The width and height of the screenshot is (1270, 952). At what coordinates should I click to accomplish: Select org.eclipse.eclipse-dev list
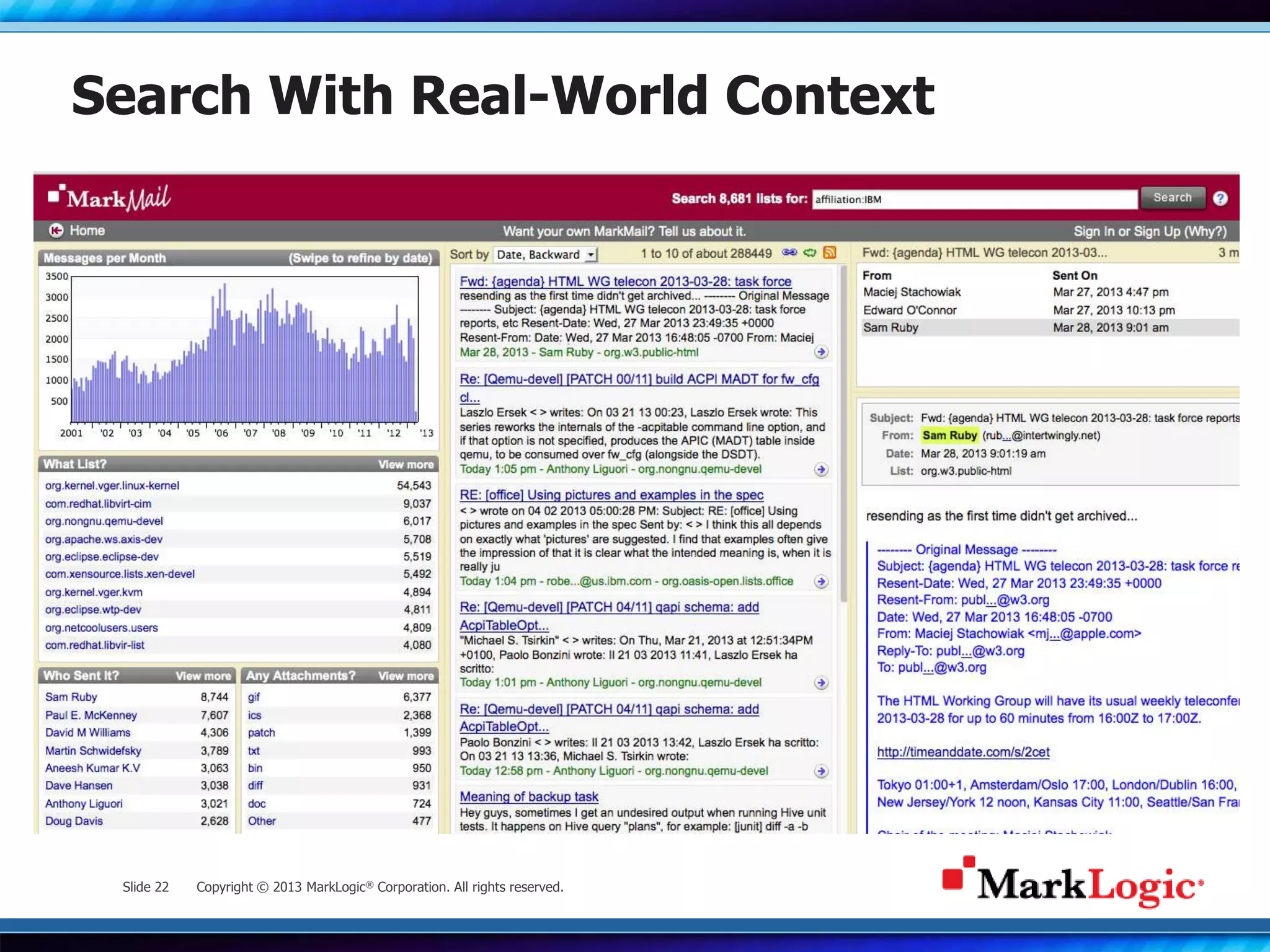pyautogui.click(x=102, y=557)
